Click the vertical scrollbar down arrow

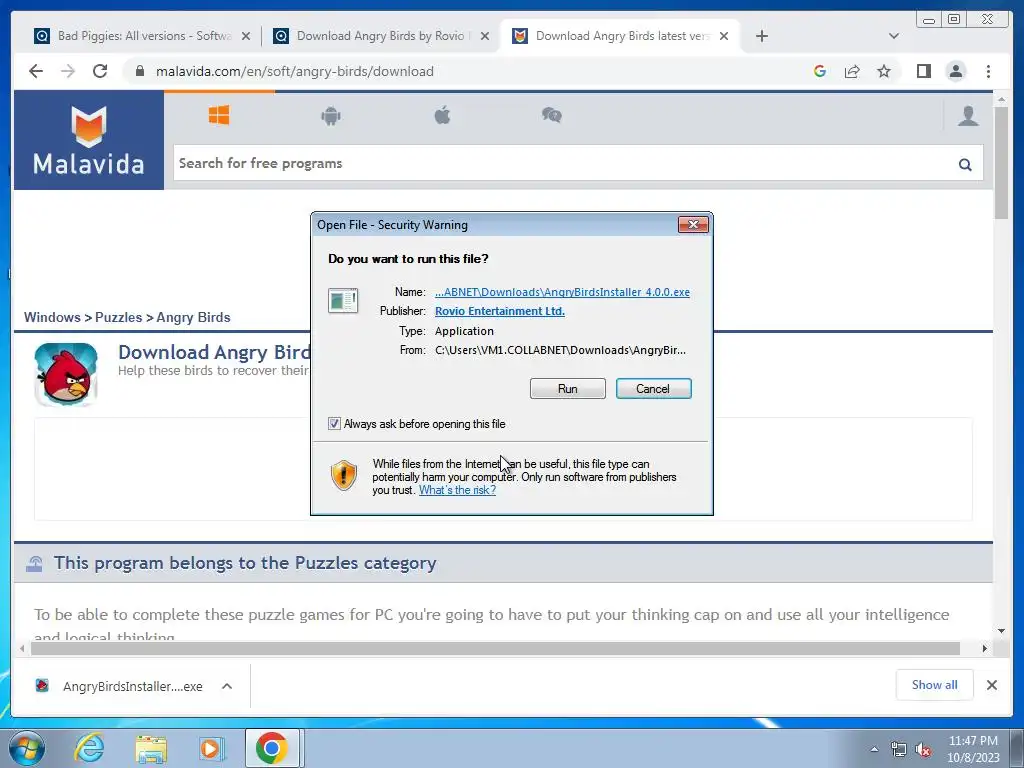[x=1001, y=631]
